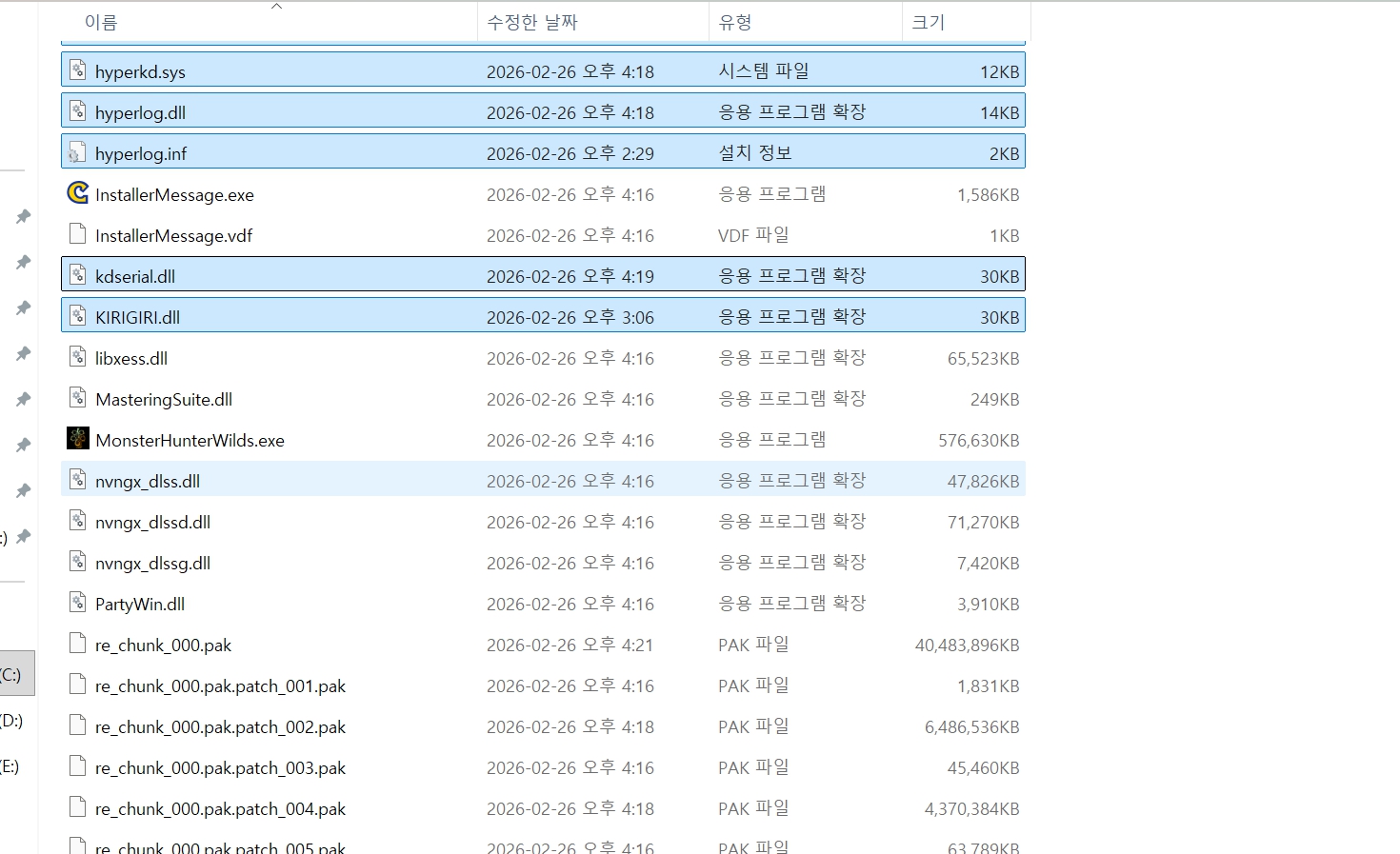The width and height of the screenshot is (1400, 854).
Task: Open the D: drive in navigation pane
Action: [x=11, y=720]
